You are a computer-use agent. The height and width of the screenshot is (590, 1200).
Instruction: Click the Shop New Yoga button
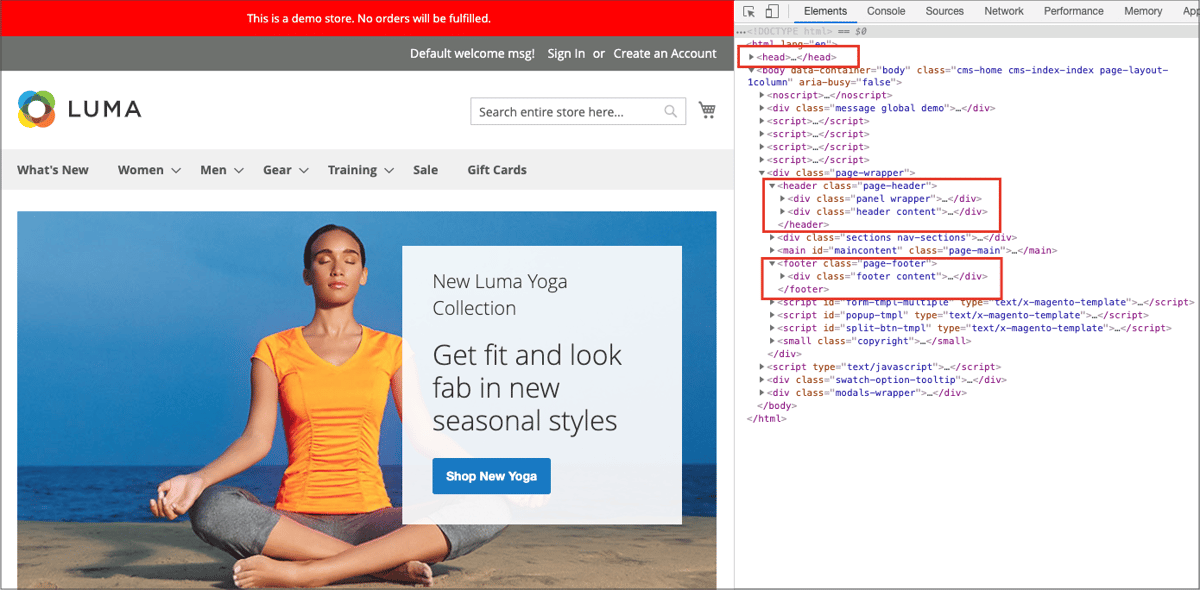click(491, 477)
